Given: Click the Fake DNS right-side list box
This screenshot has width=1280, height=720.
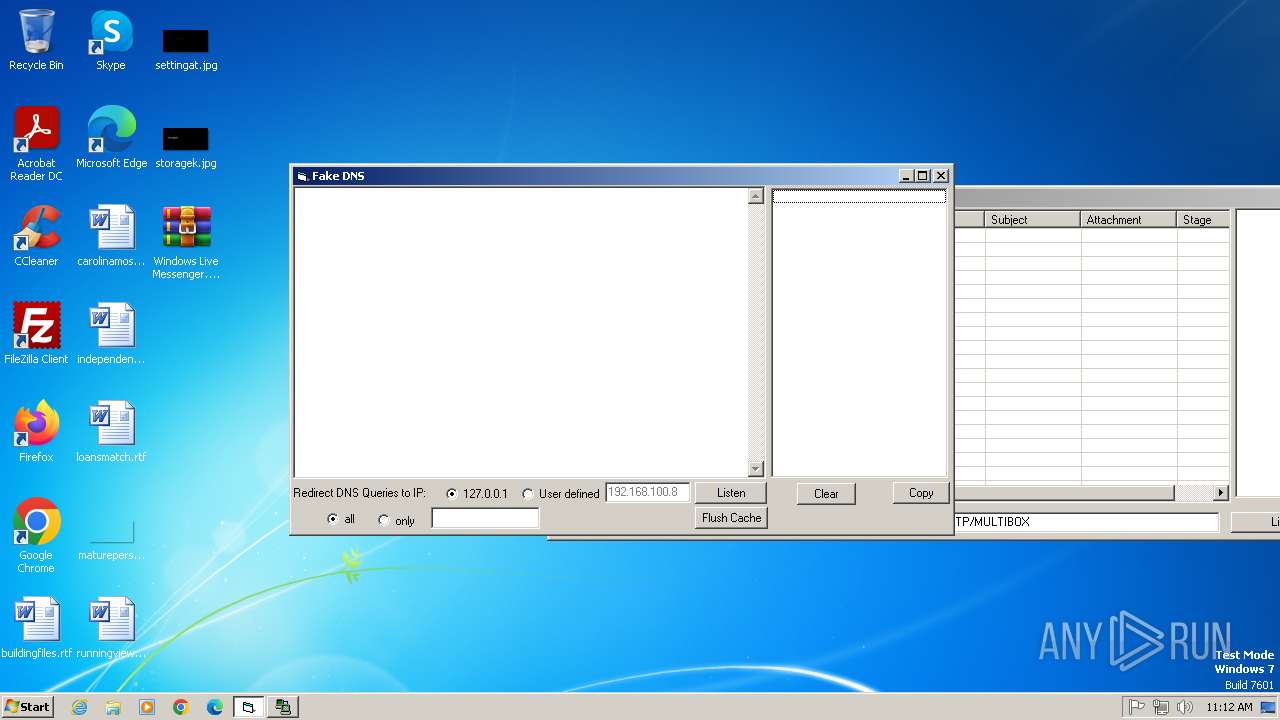Looking at the screenshot, I should pyautogui.click(x=859, y=332).
